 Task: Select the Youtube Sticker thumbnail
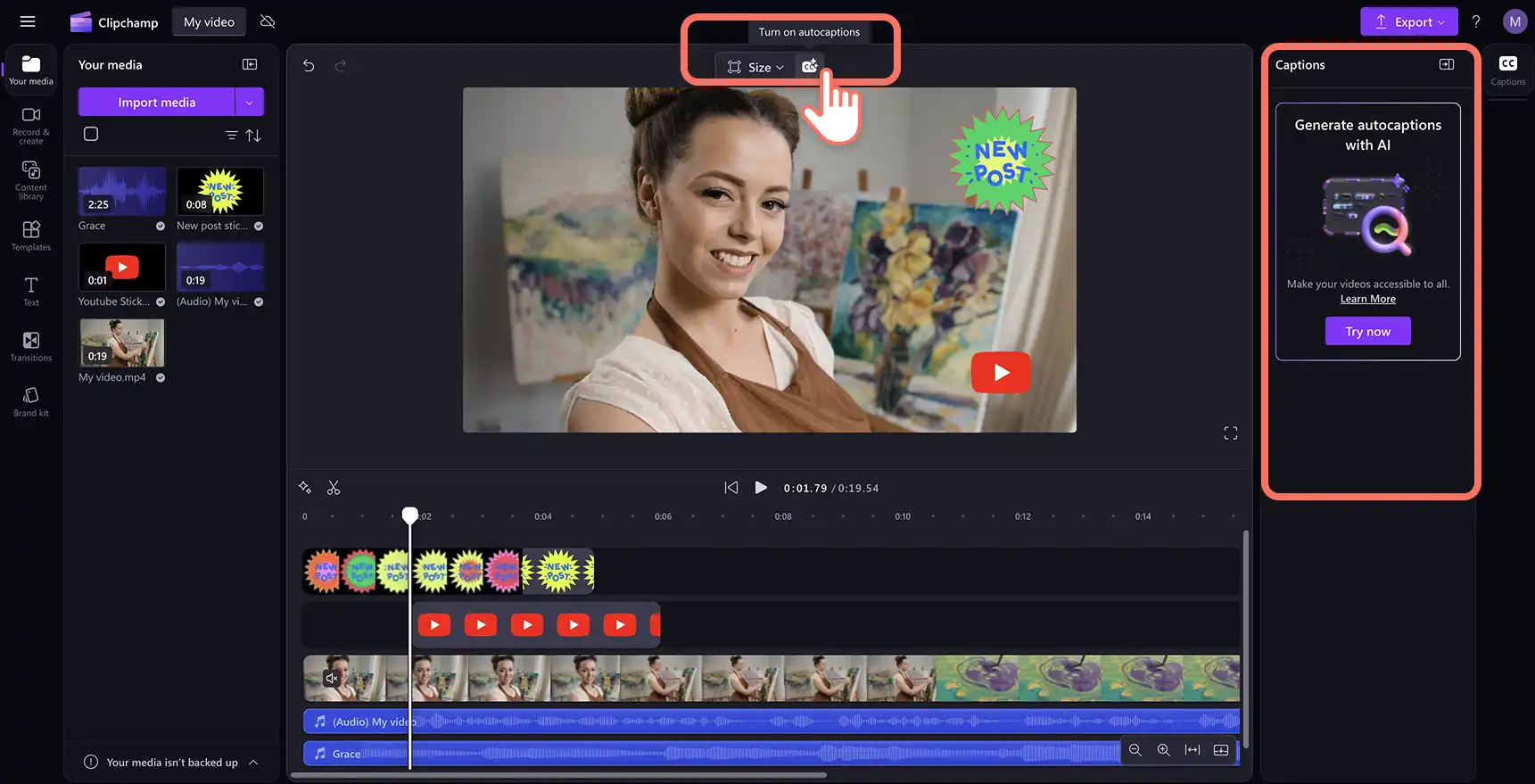(121, 268)
